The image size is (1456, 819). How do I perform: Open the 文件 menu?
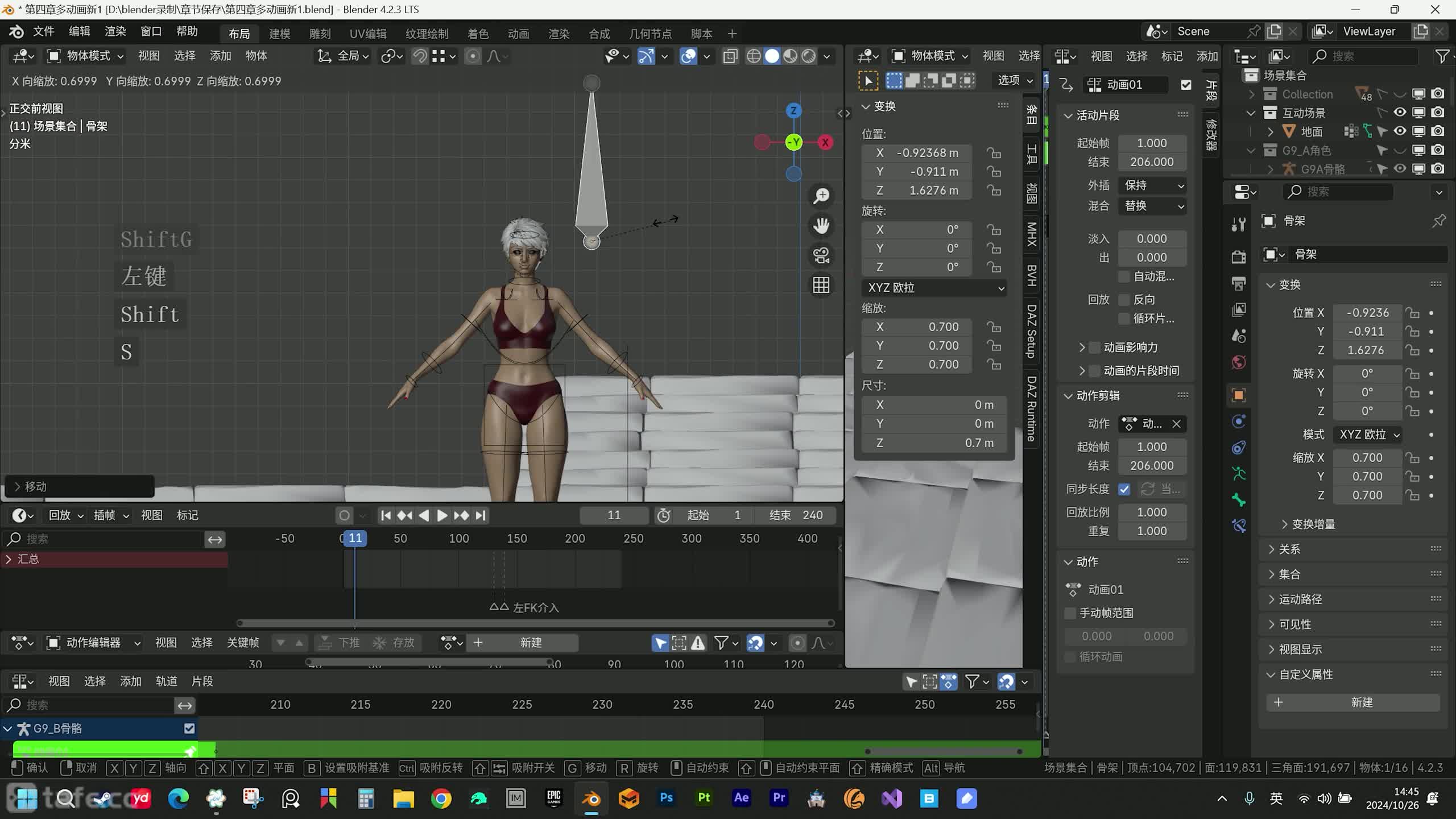pos(43,31)
